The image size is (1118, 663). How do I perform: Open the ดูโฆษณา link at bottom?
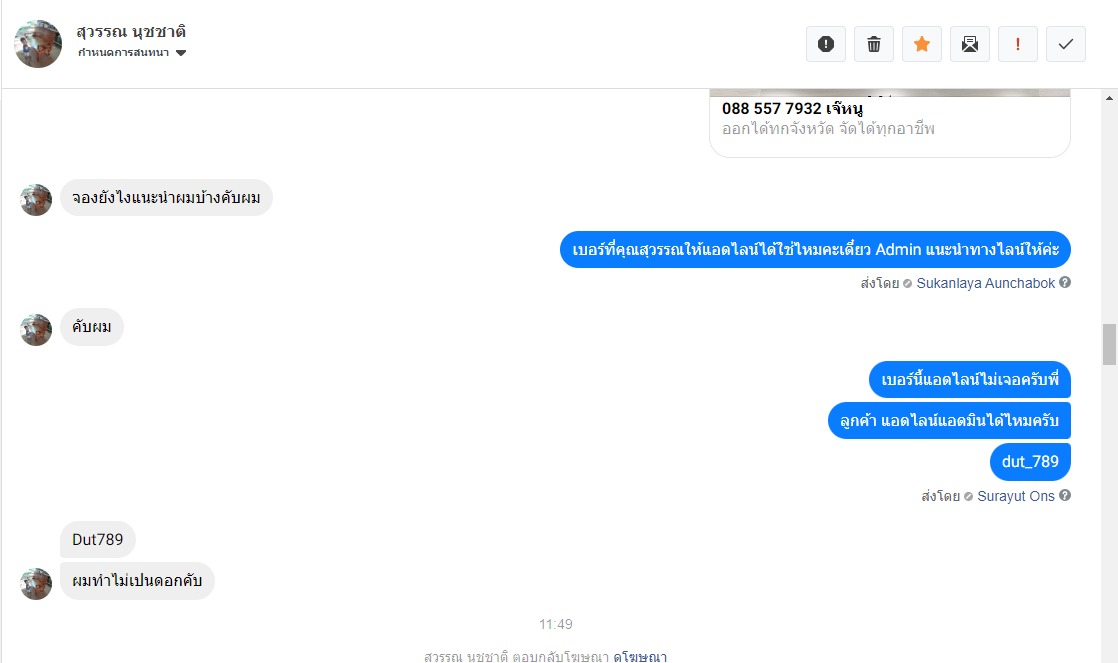(640, 657)
